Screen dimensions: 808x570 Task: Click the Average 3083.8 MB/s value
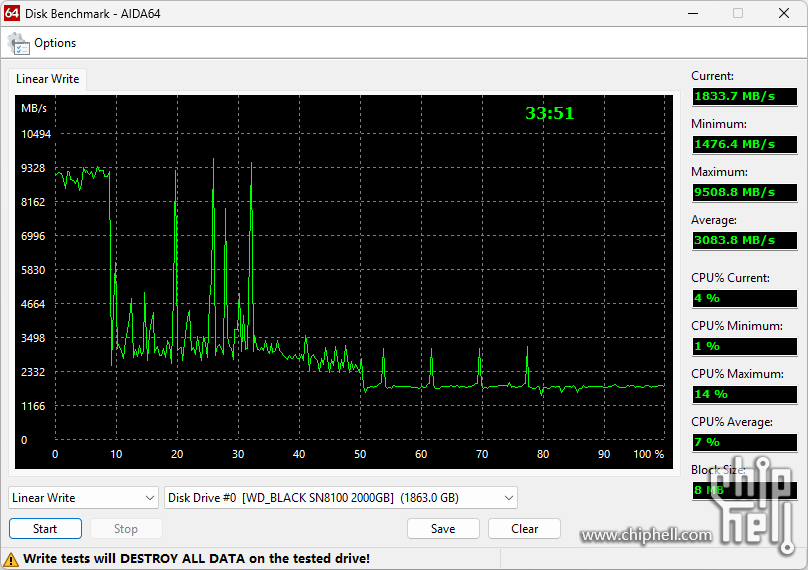pyautogui.click(x=745, y=240)
